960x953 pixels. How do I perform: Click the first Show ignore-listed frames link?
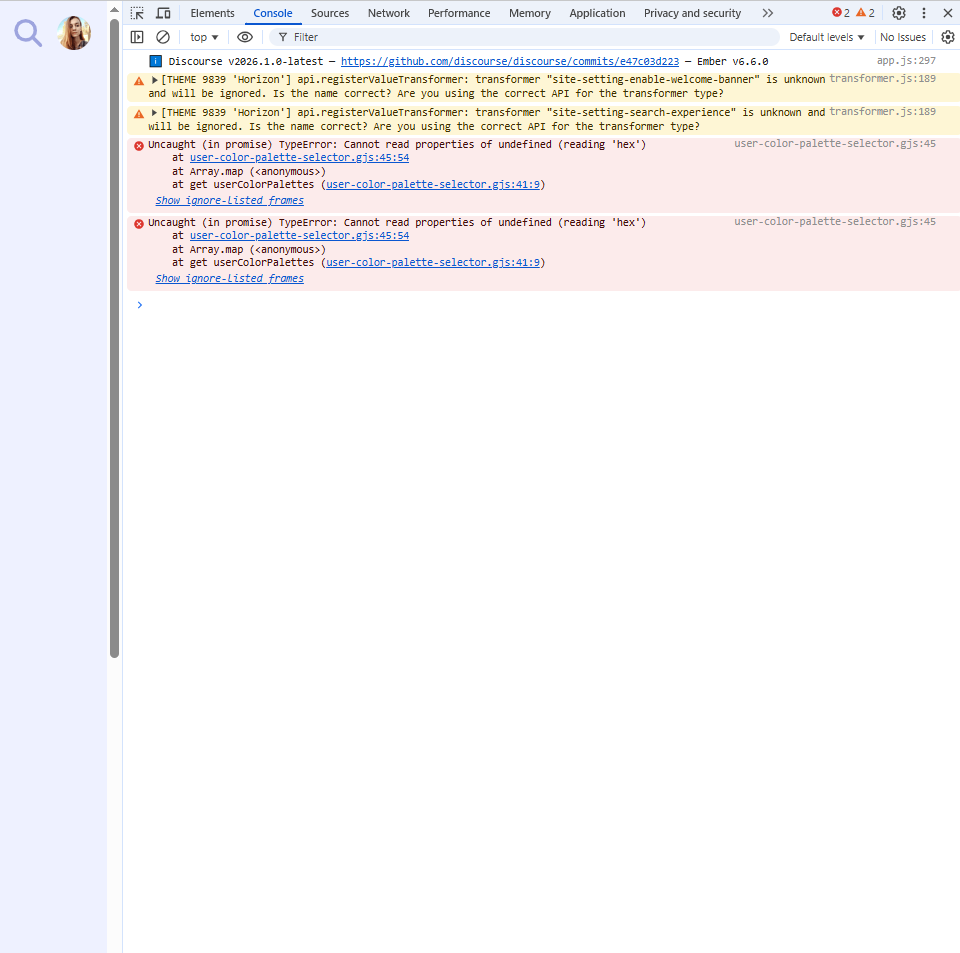pyautogui.click(x=229, y=201)
